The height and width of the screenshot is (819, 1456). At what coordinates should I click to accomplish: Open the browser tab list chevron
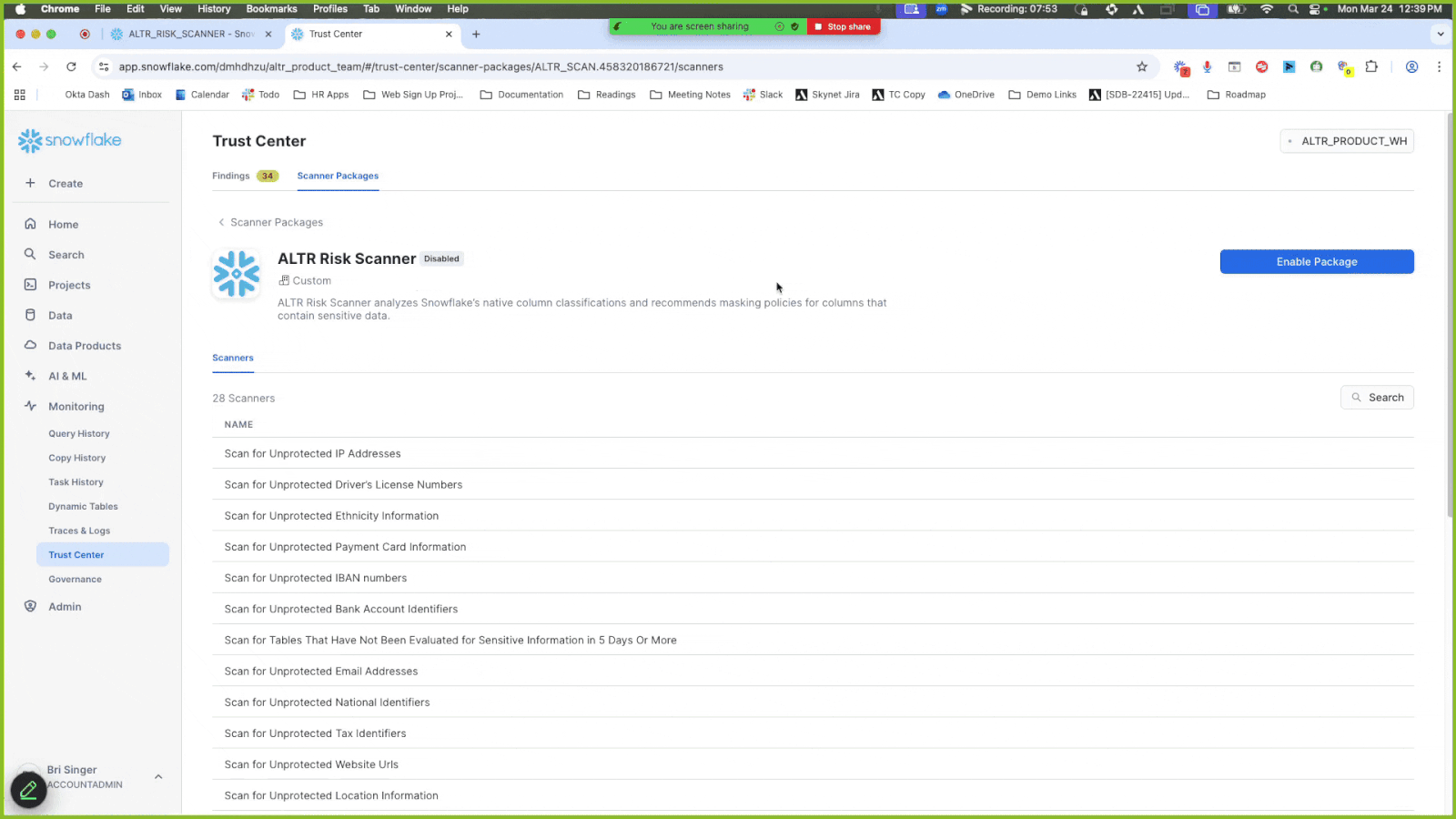pos(1440,34)
